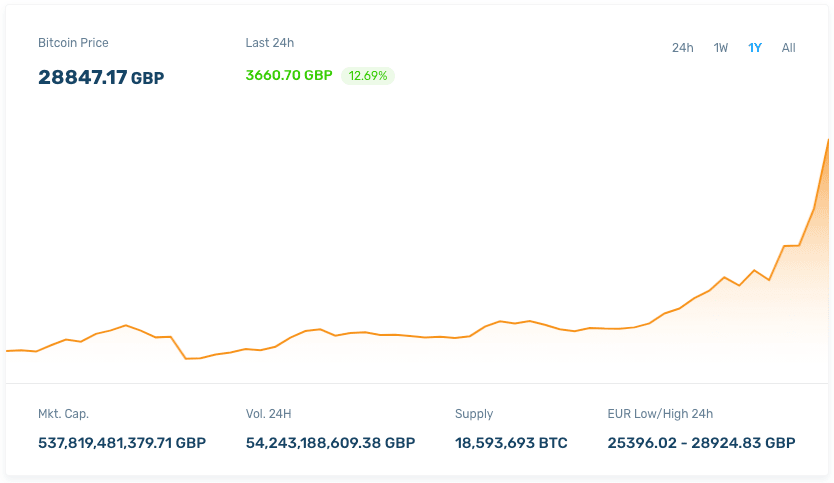This screenshot has width=834, height=483.
Task: Switch chart to 24h range
Action: point(682,48)
